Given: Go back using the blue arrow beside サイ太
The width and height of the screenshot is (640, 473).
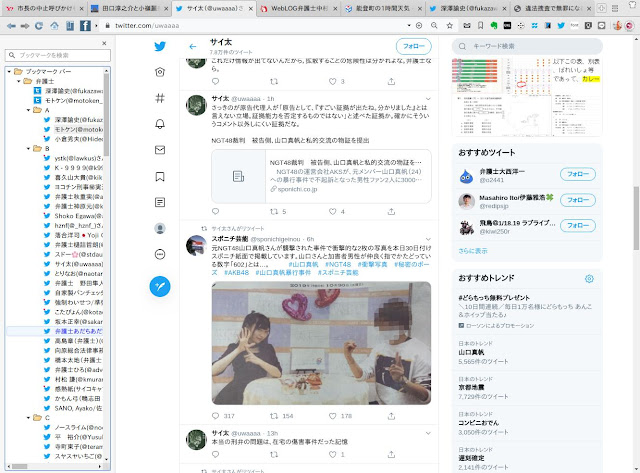Looking at the screenshot, I should point(193,47).
